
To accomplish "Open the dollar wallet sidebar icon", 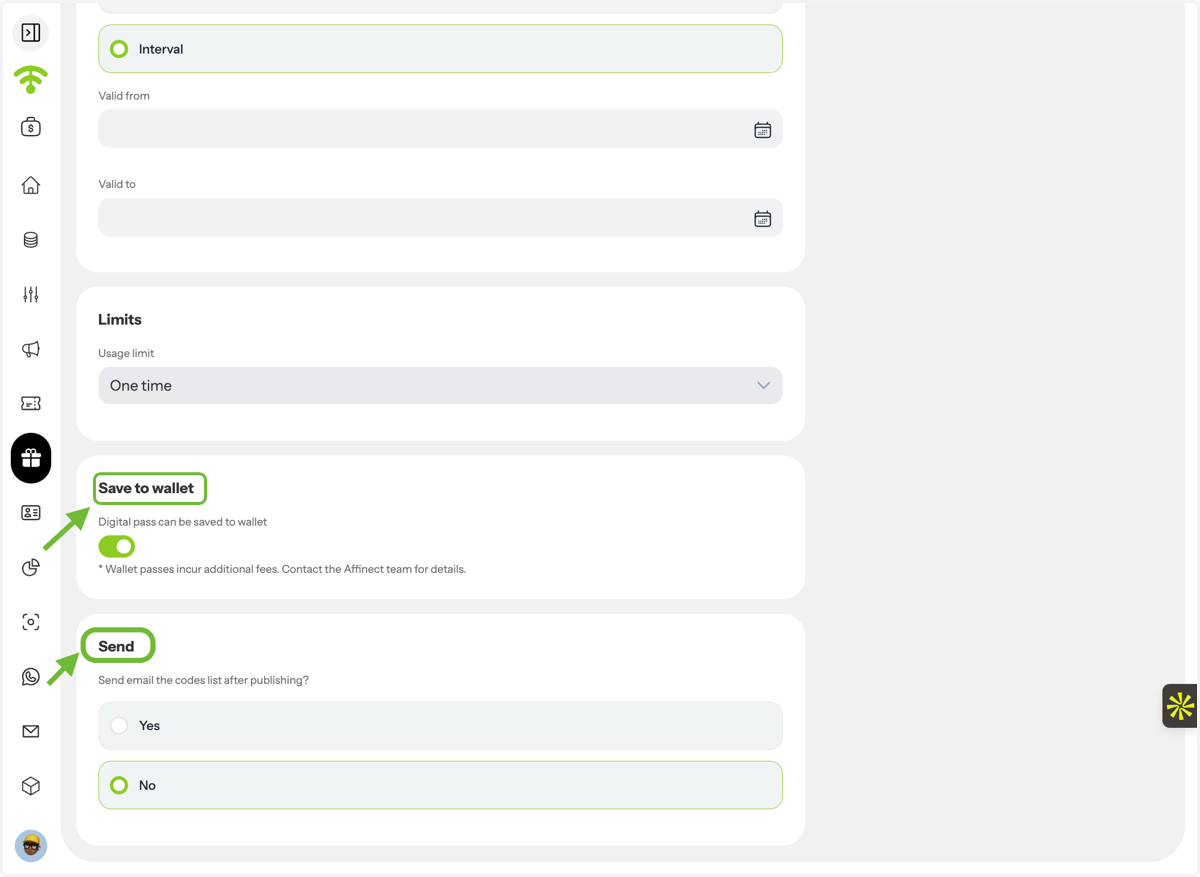I will tap(31, 127).
